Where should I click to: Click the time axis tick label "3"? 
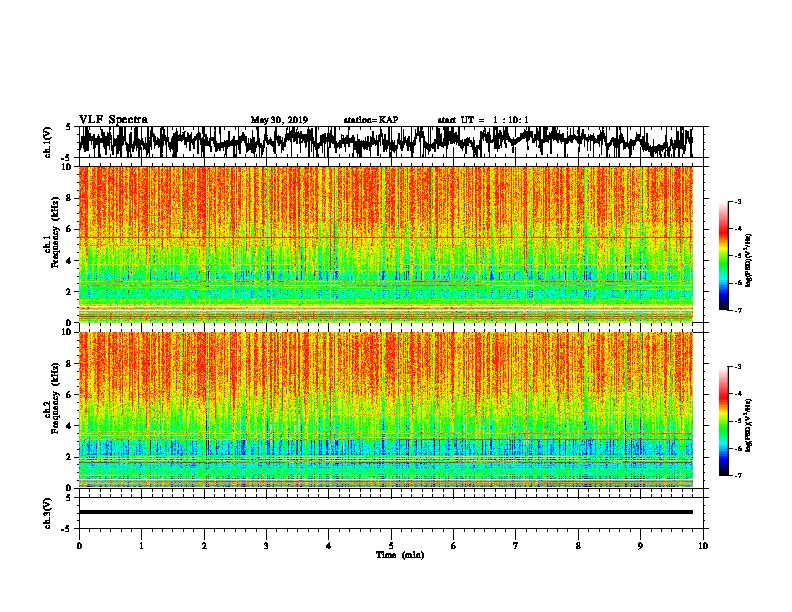(266, 545)
